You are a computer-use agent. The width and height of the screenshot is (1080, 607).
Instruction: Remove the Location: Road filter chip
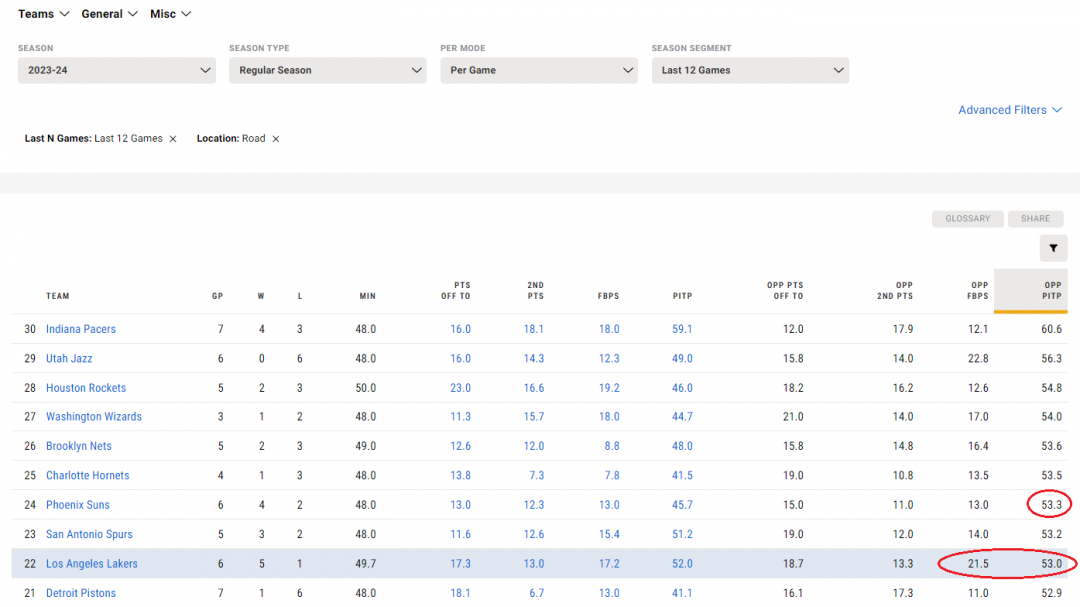click(276, 138)
